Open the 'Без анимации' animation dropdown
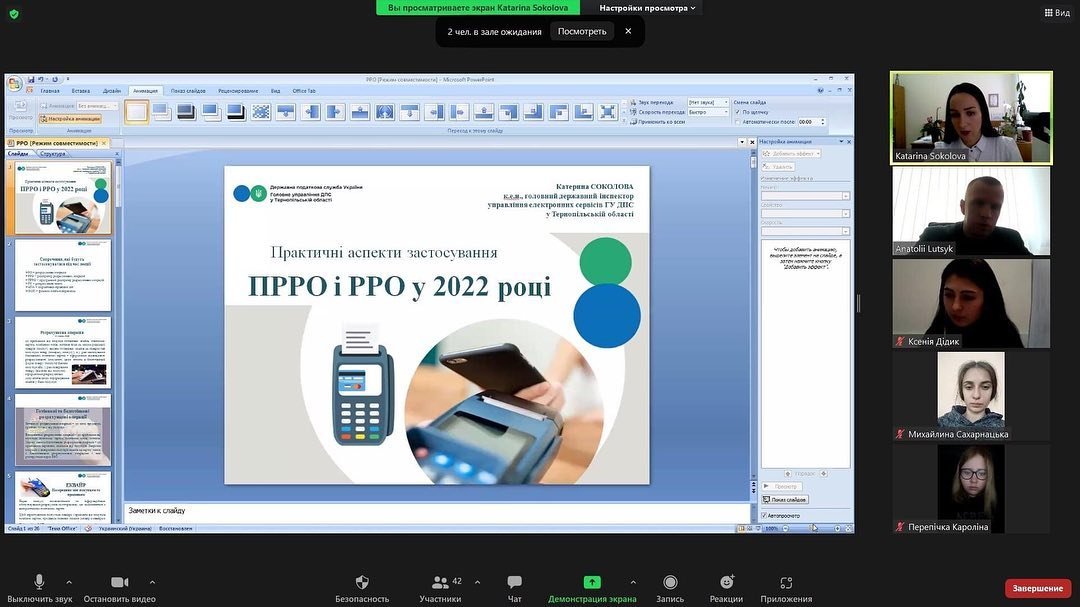Viewport: 1080px width, 607px height. tap(97, 106)
